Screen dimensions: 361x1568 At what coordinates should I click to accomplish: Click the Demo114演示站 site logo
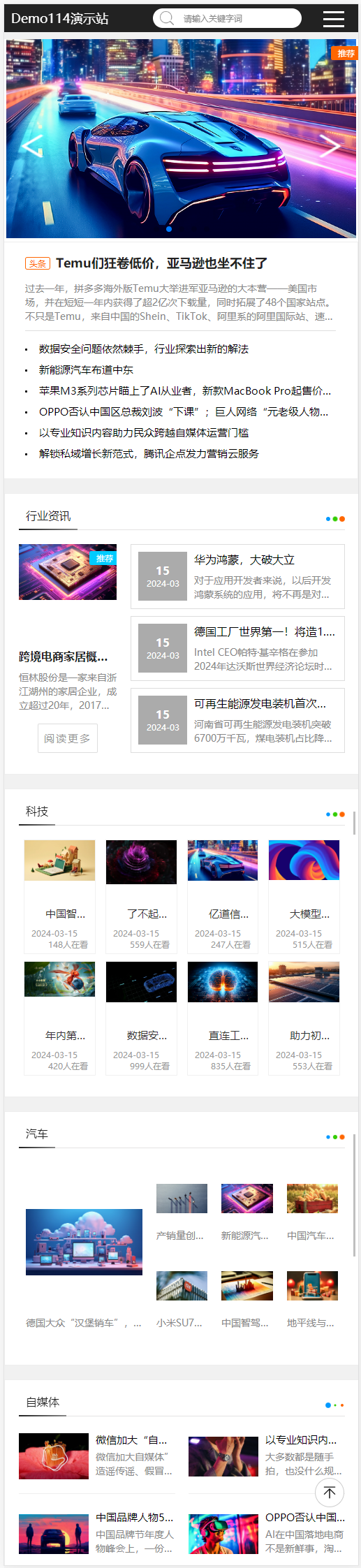click(x=60, y=19)
